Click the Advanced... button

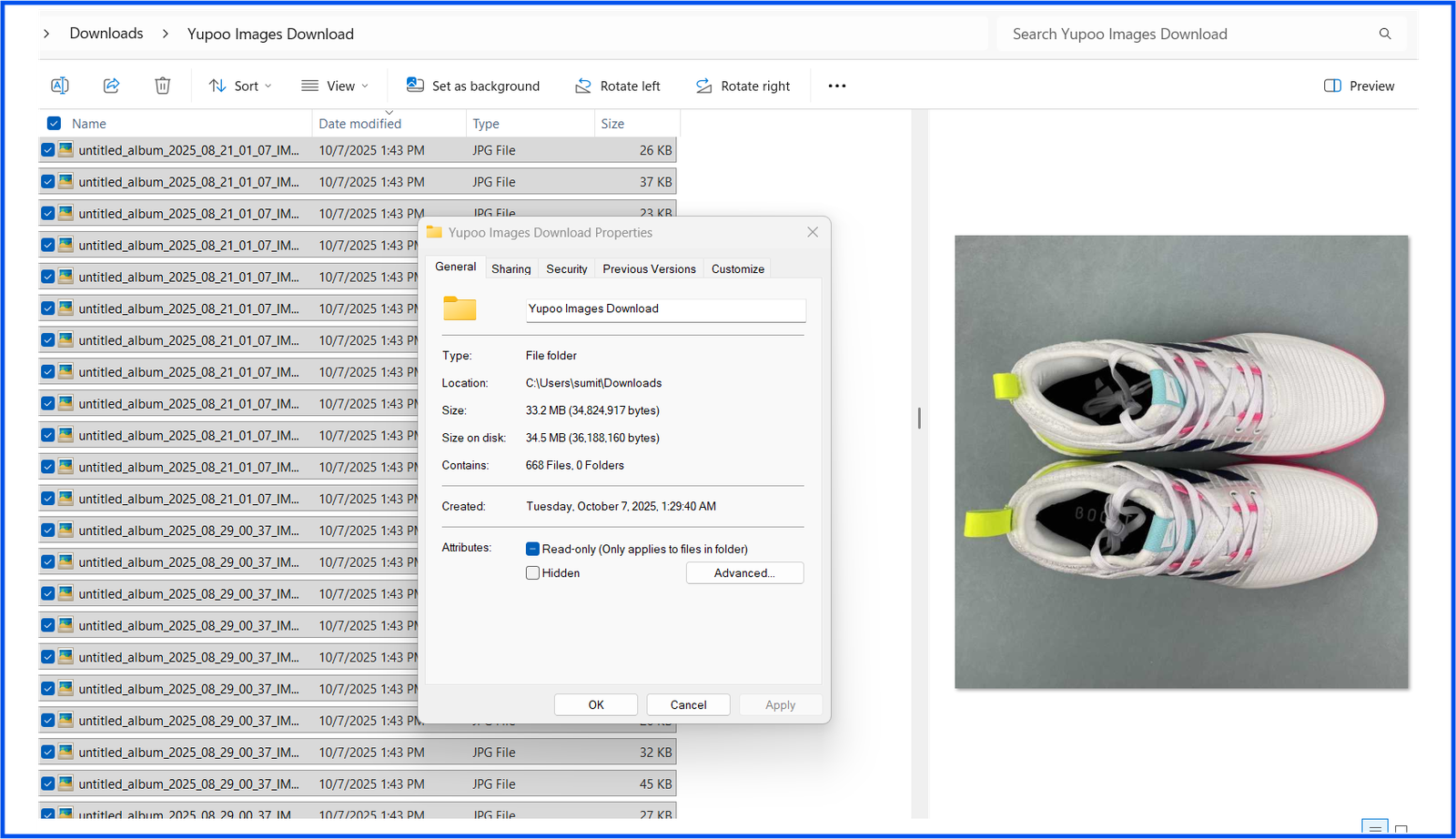tap(744, 573)
